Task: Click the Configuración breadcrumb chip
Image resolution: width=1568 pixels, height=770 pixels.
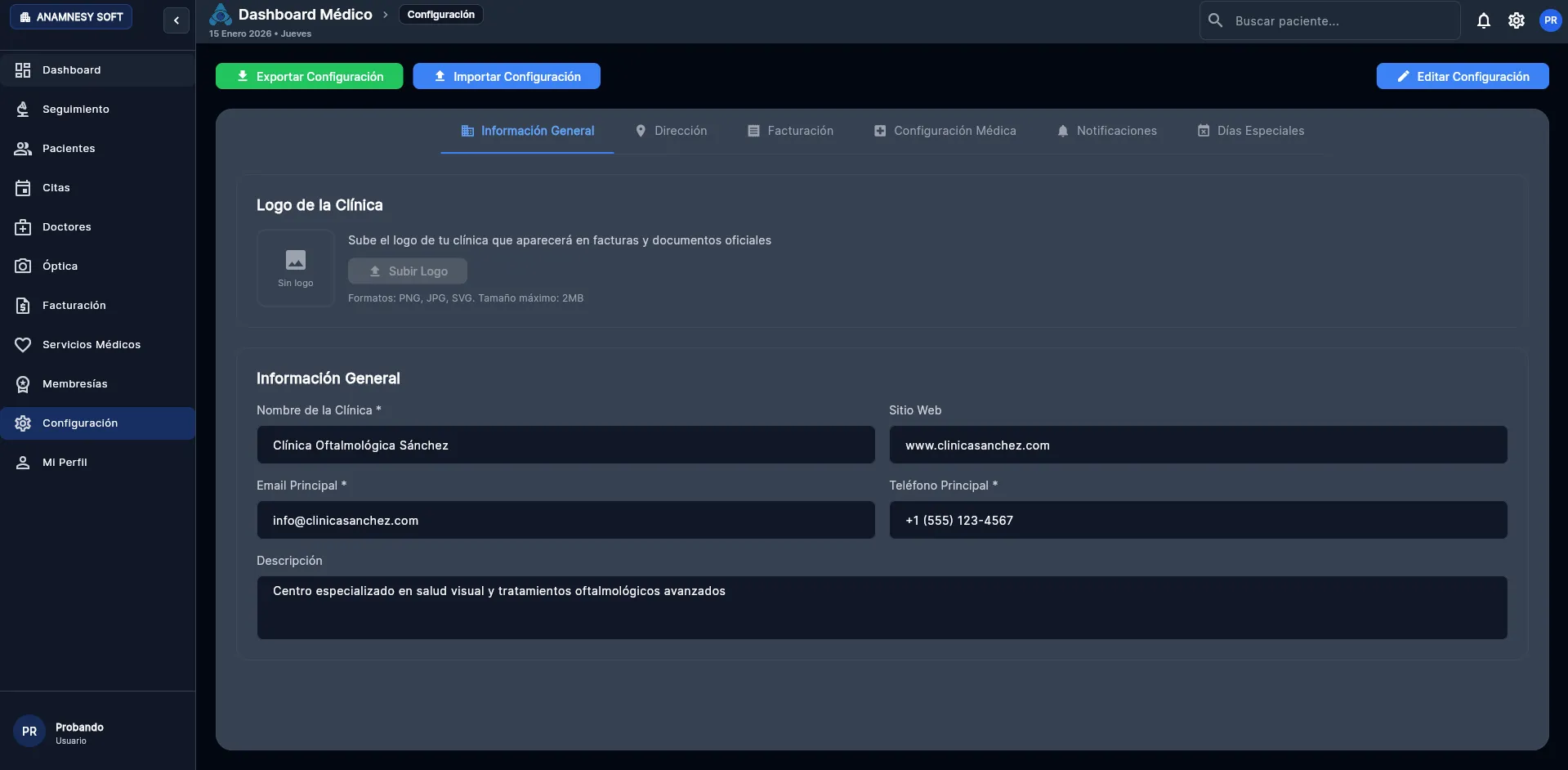Action: [x=441, y=15]
